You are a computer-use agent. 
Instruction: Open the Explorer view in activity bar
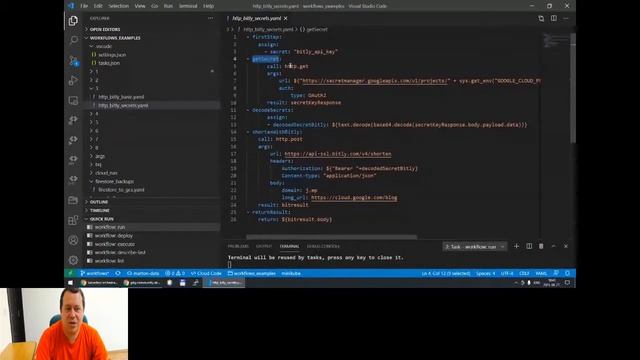[x=73, y=20]
